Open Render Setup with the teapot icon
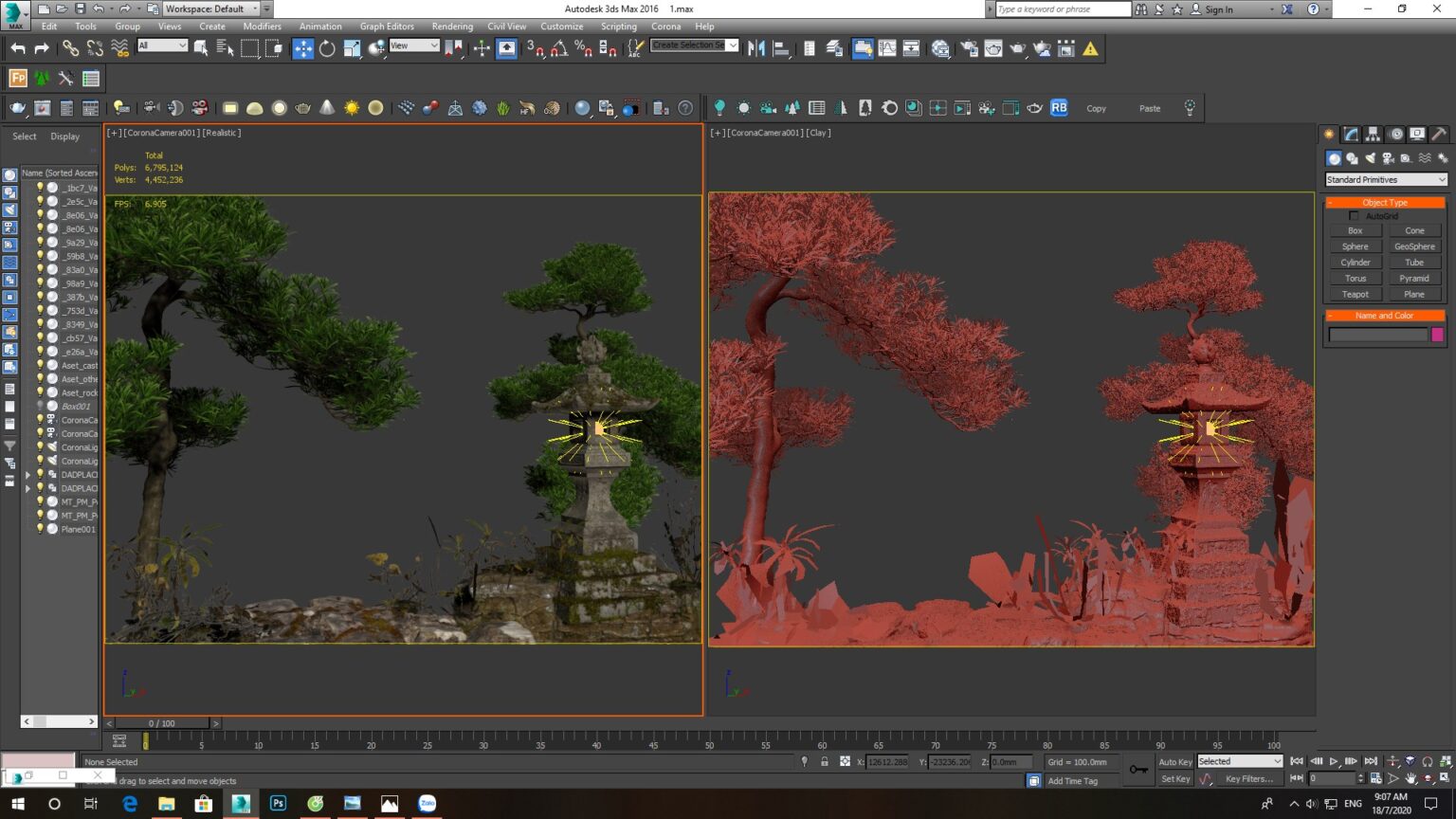 tap(969, 48)
